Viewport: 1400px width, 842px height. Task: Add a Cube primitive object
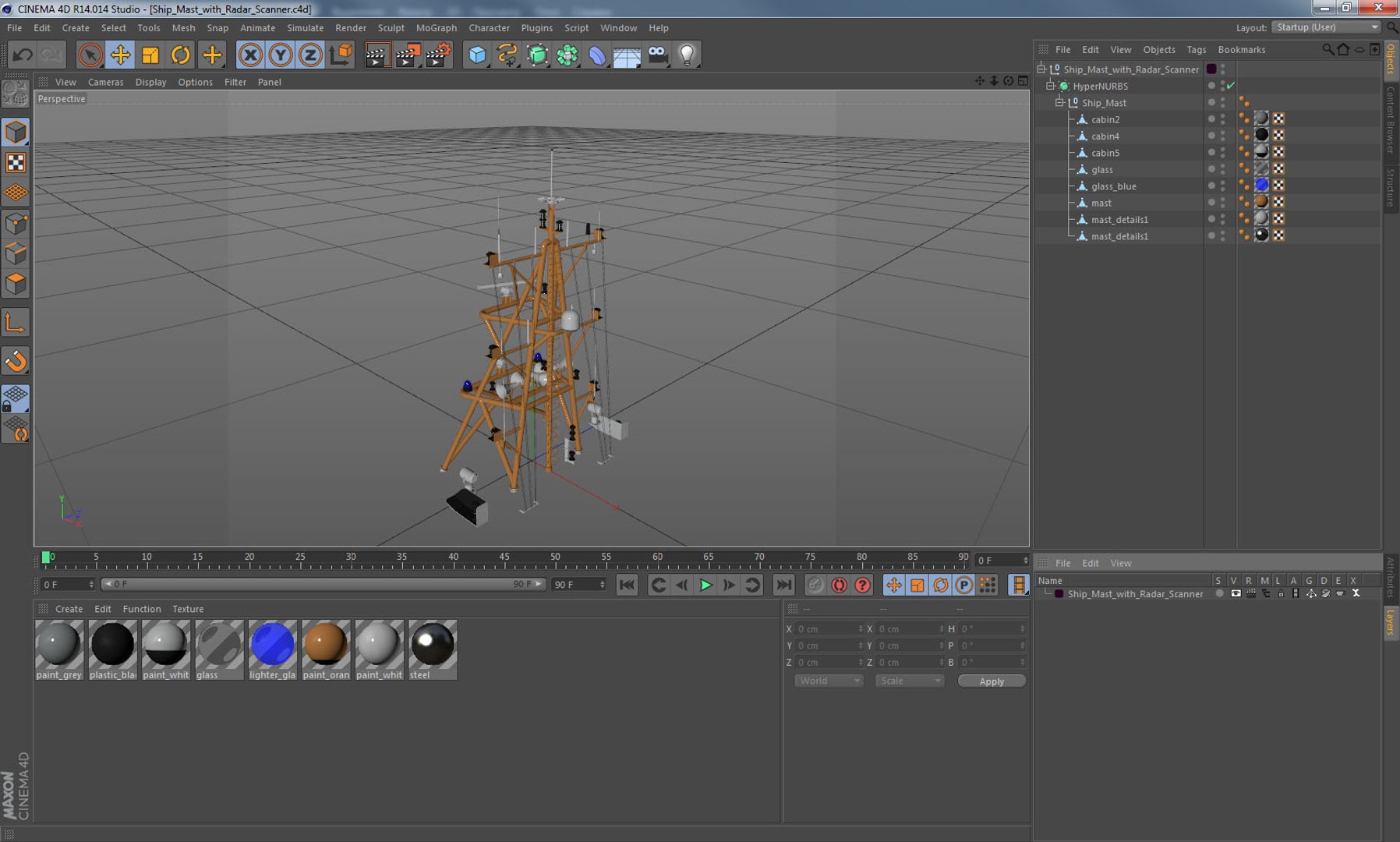click(477, 55)
